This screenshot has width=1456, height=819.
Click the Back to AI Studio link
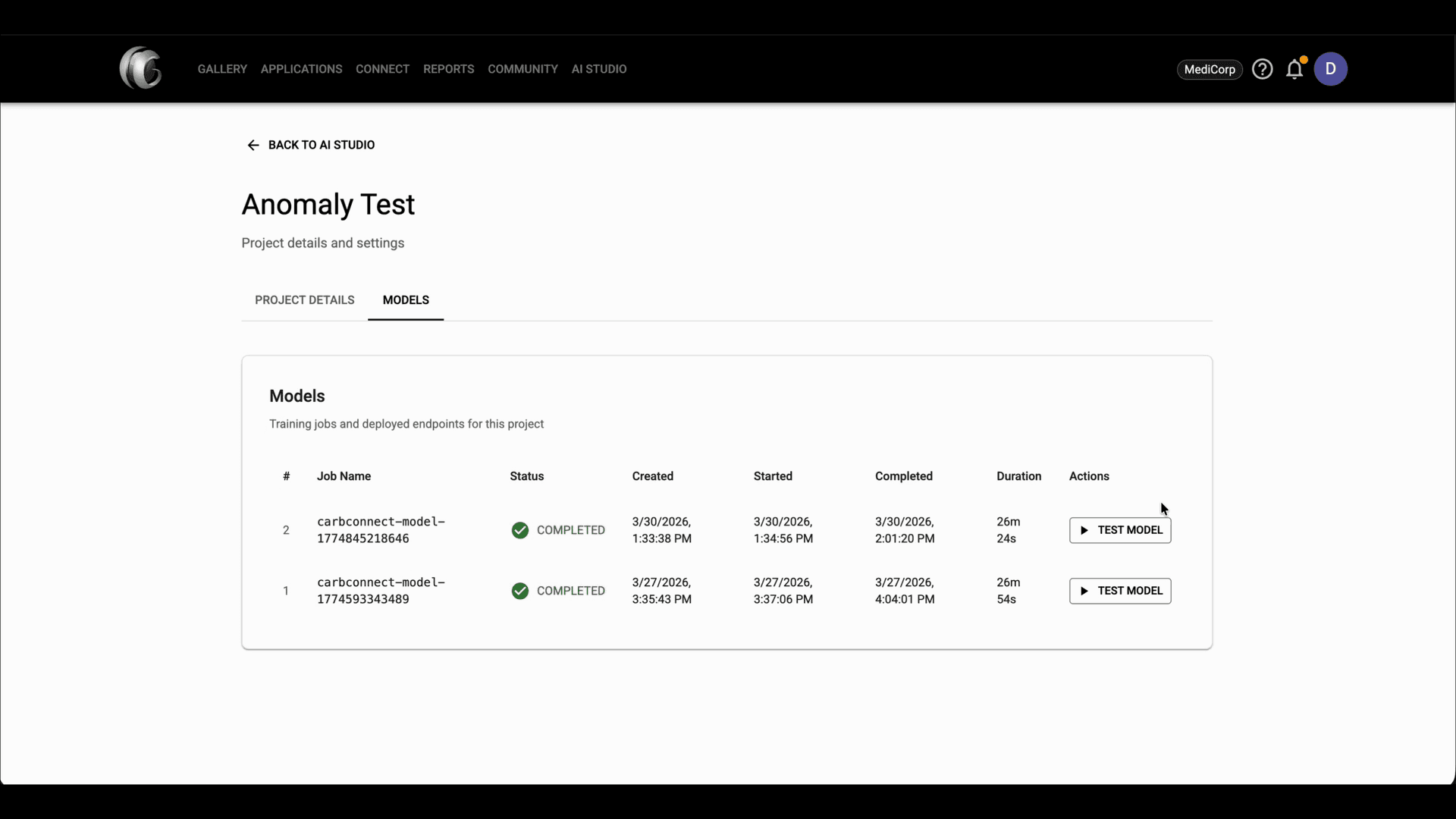[321, 145]
